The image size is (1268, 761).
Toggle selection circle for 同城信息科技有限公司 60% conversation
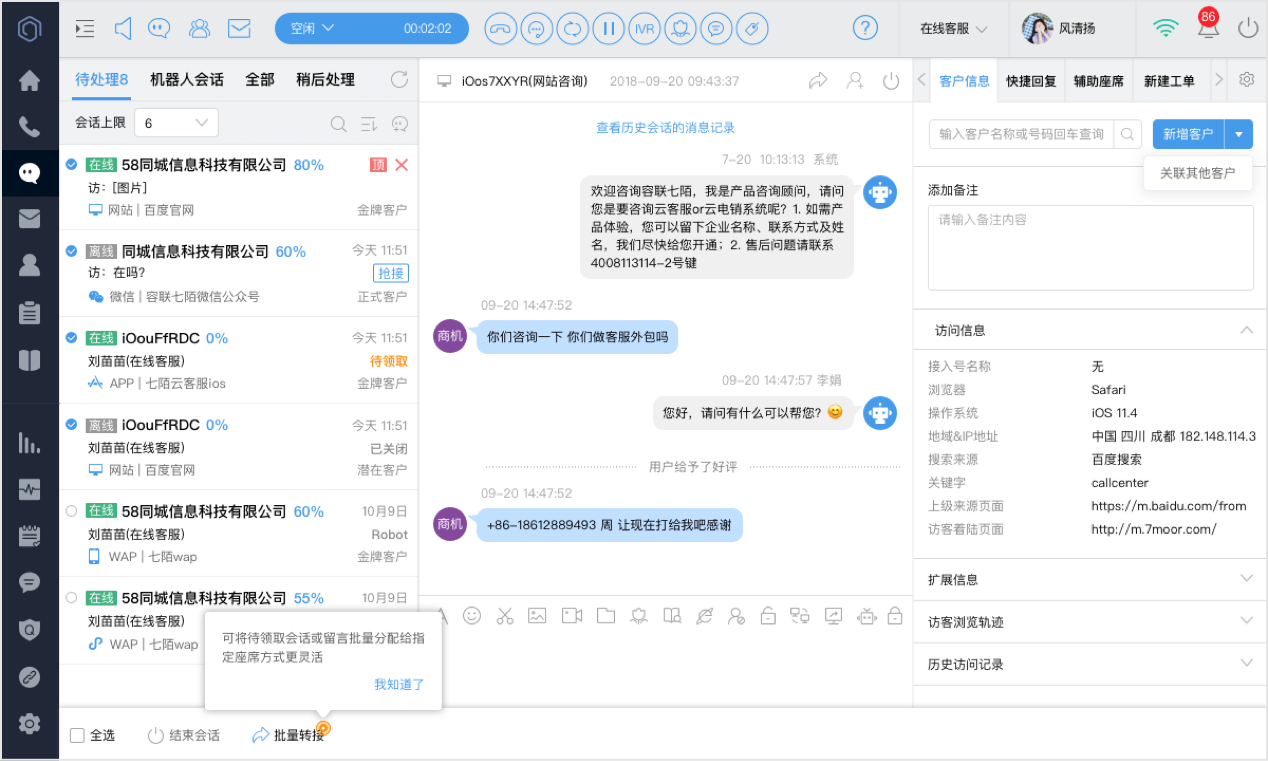(71, 251)
